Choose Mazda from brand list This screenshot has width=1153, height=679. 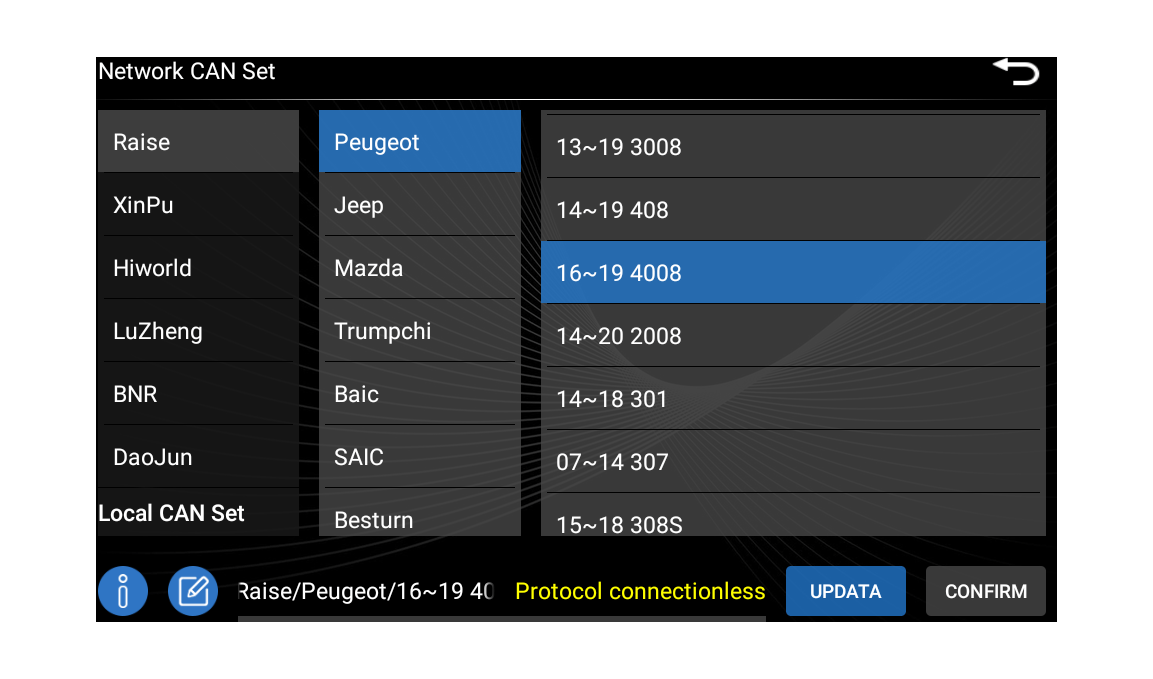click(419, 268)
